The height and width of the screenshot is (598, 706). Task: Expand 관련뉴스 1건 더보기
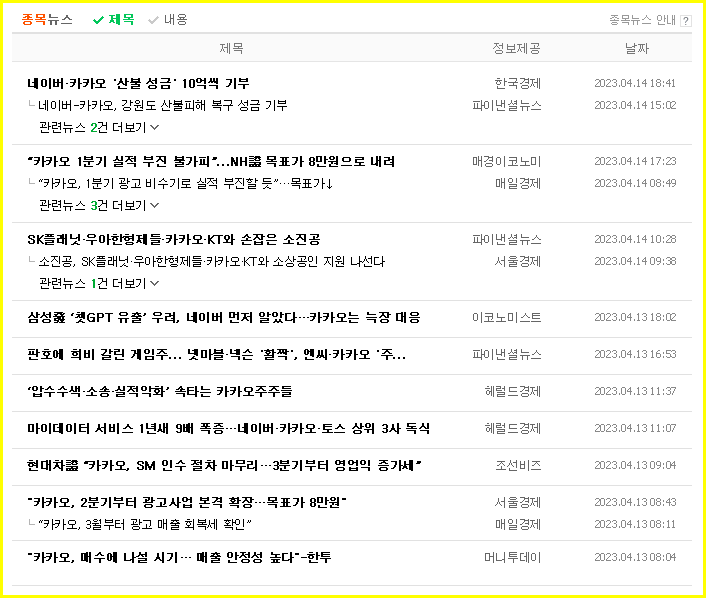pos(99,283)
